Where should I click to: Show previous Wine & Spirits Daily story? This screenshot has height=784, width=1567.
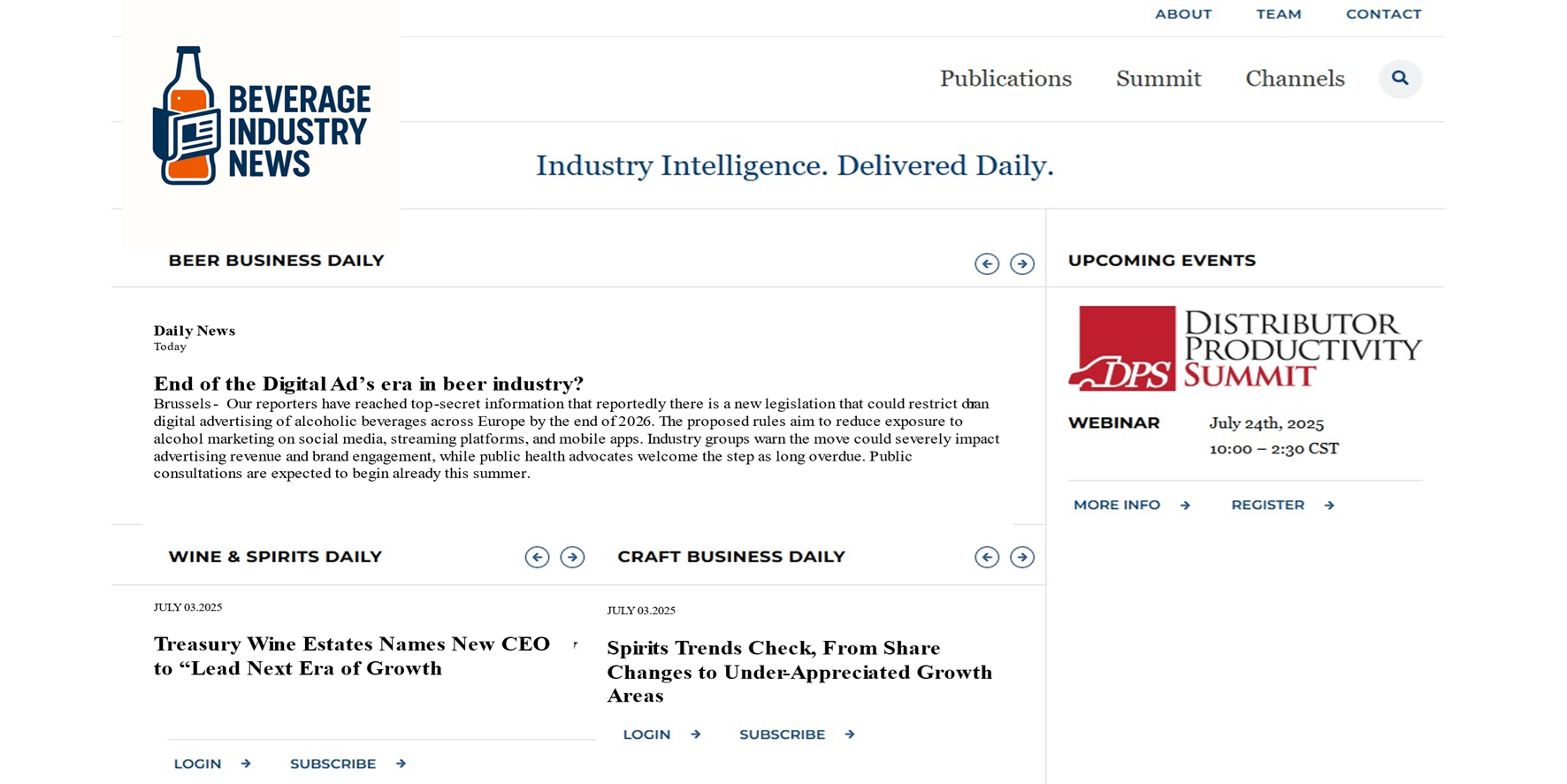(x=537, y=558)
